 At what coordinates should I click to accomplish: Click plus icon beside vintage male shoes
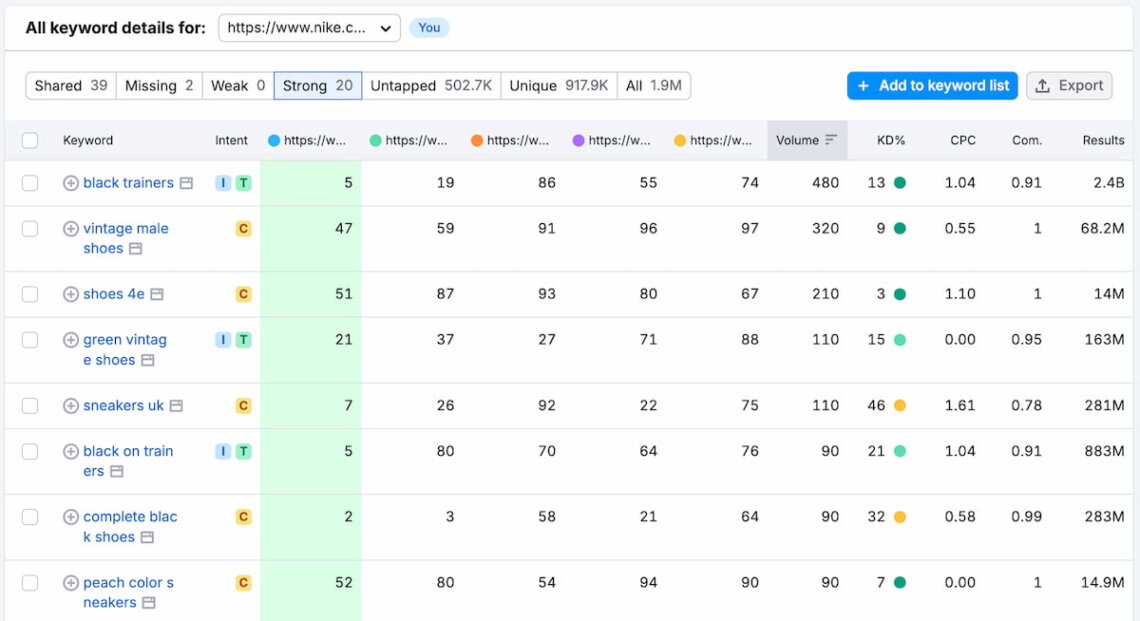coord(71,229)
